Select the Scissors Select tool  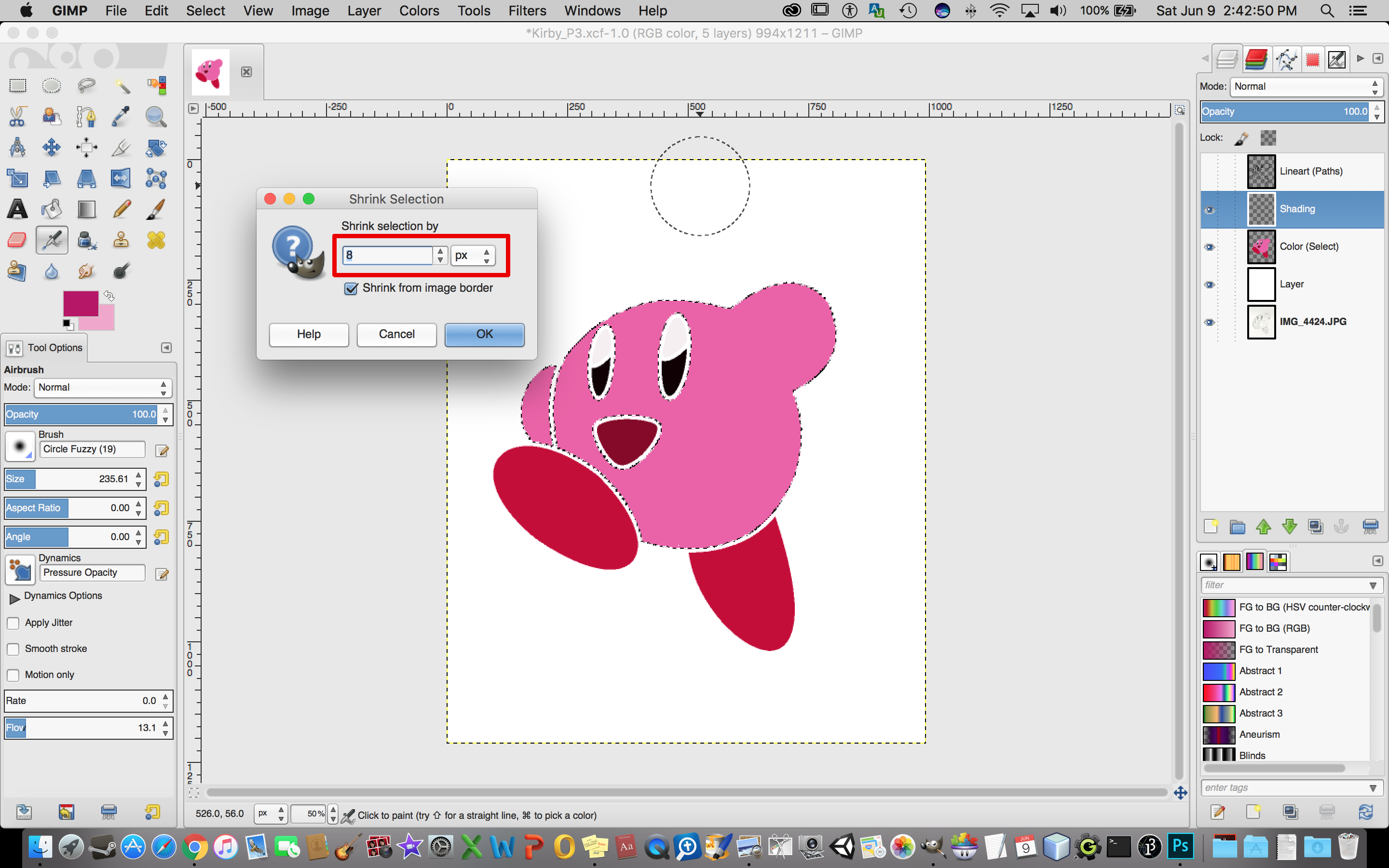pos(18,117)
